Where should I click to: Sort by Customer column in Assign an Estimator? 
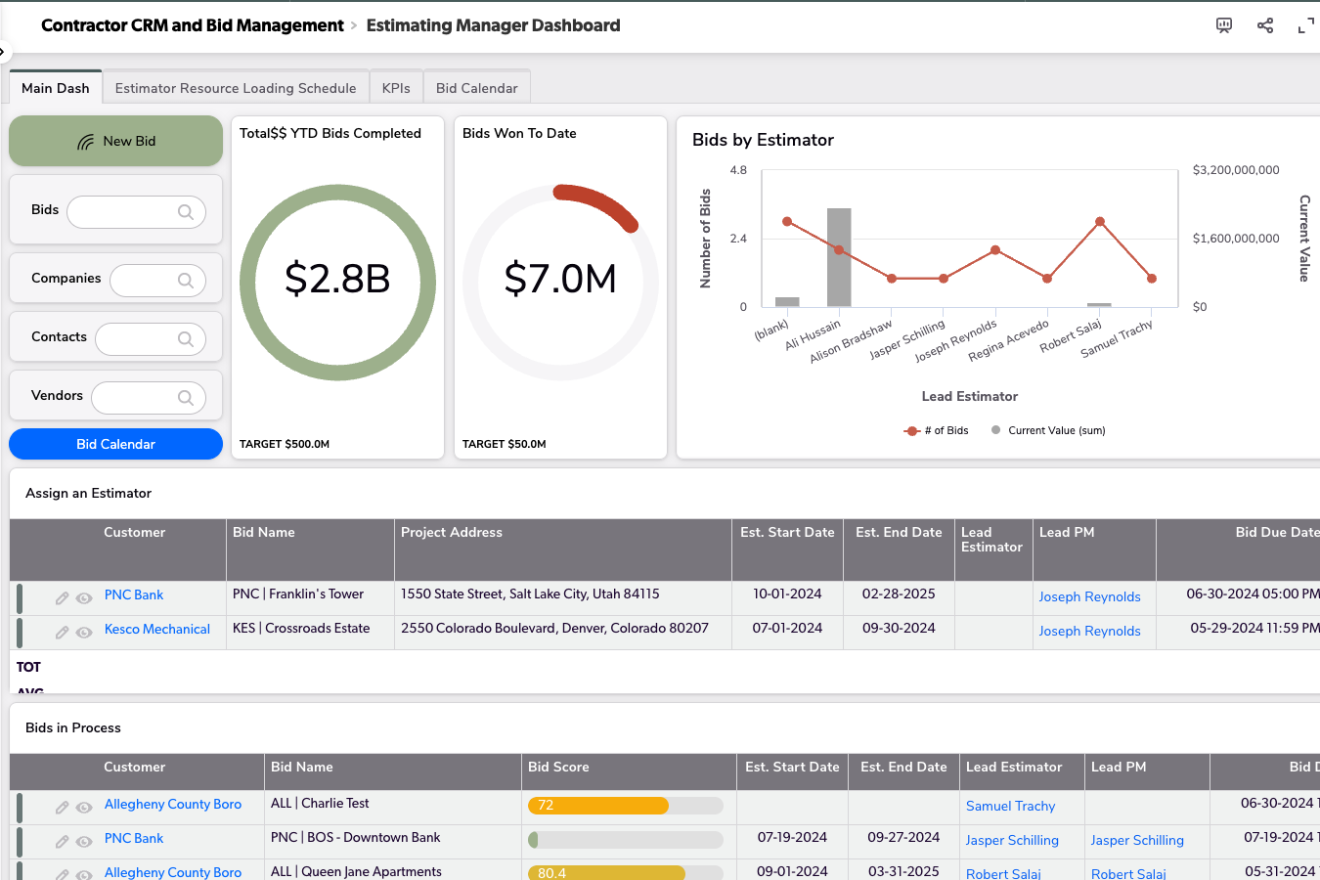134,533
